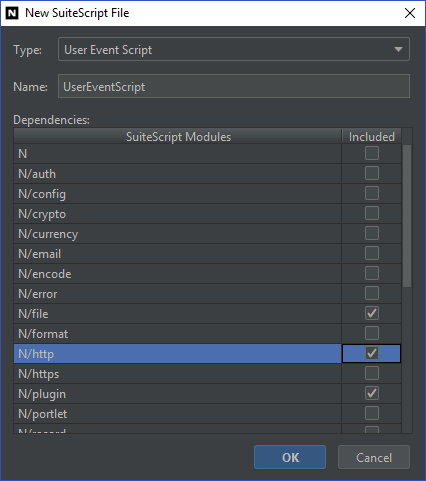Viewport: 426px width, 481px height.
Task: Uncheck the N/file checkbox
Action: click(x=372, y=313)
